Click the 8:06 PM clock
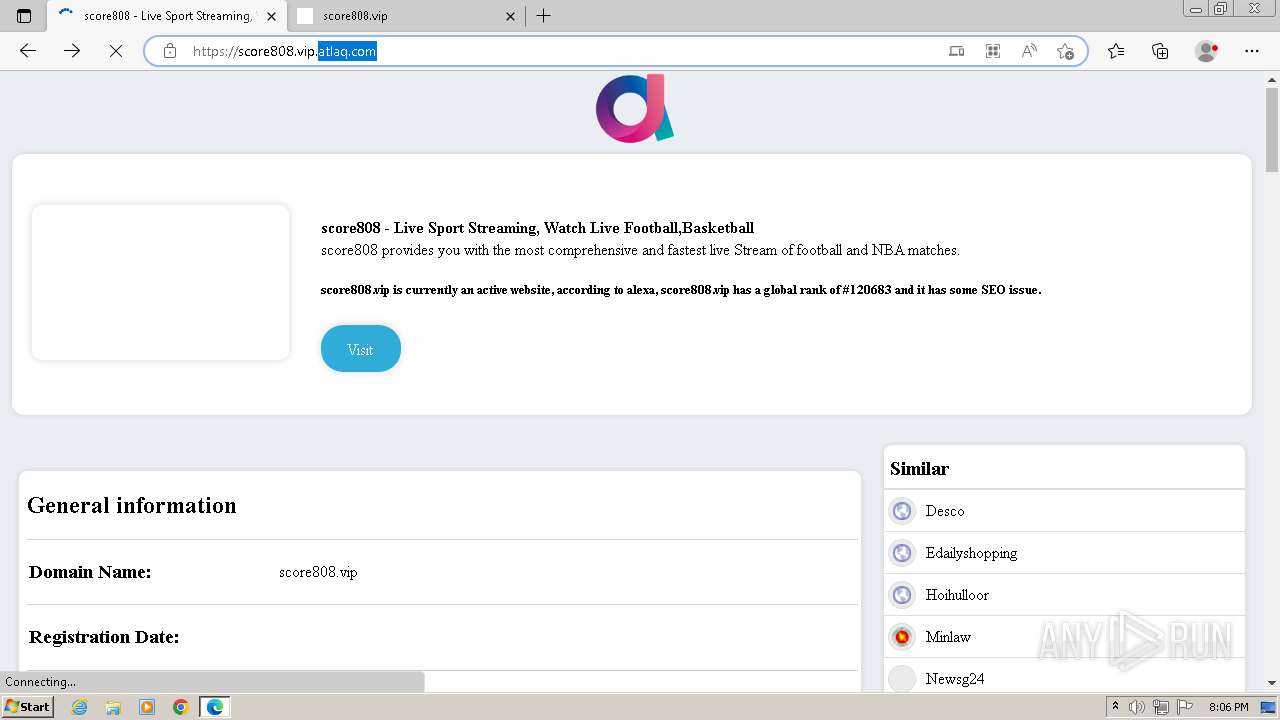Viewport: 1280px width, 720px height. [1229, 707]
